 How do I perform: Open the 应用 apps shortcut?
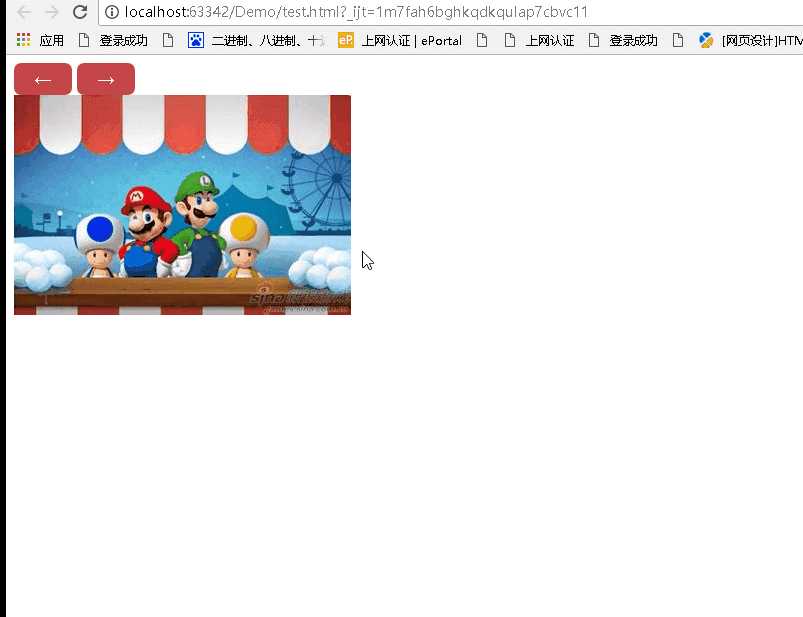40,40
